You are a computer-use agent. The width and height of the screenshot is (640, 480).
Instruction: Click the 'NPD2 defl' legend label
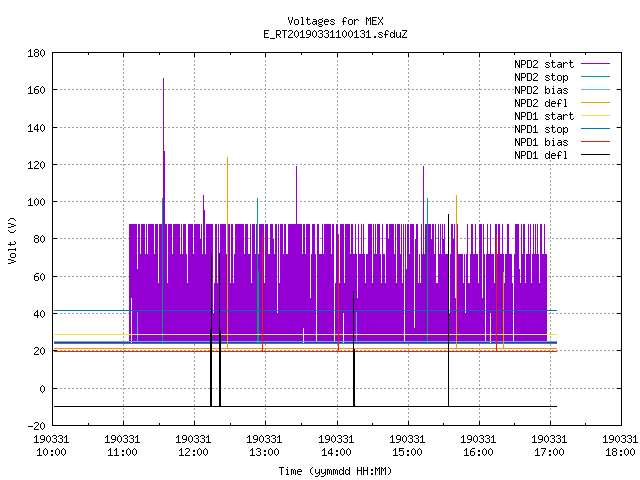pos(541,103)
